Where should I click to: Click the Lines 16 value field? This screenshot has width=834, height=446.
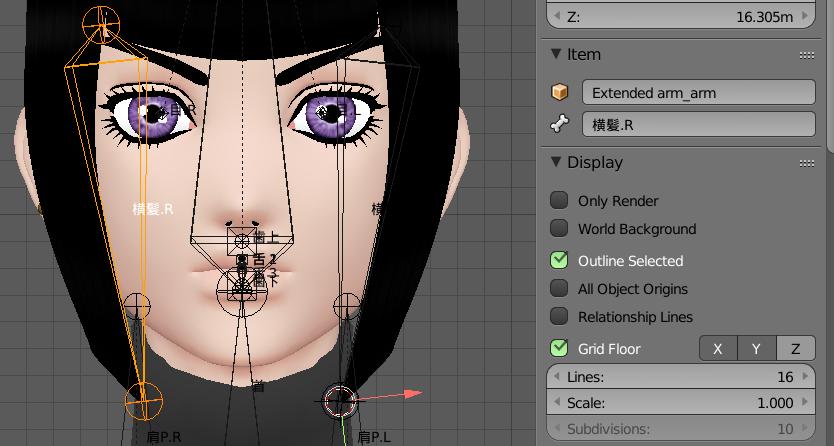coord(681,376)
